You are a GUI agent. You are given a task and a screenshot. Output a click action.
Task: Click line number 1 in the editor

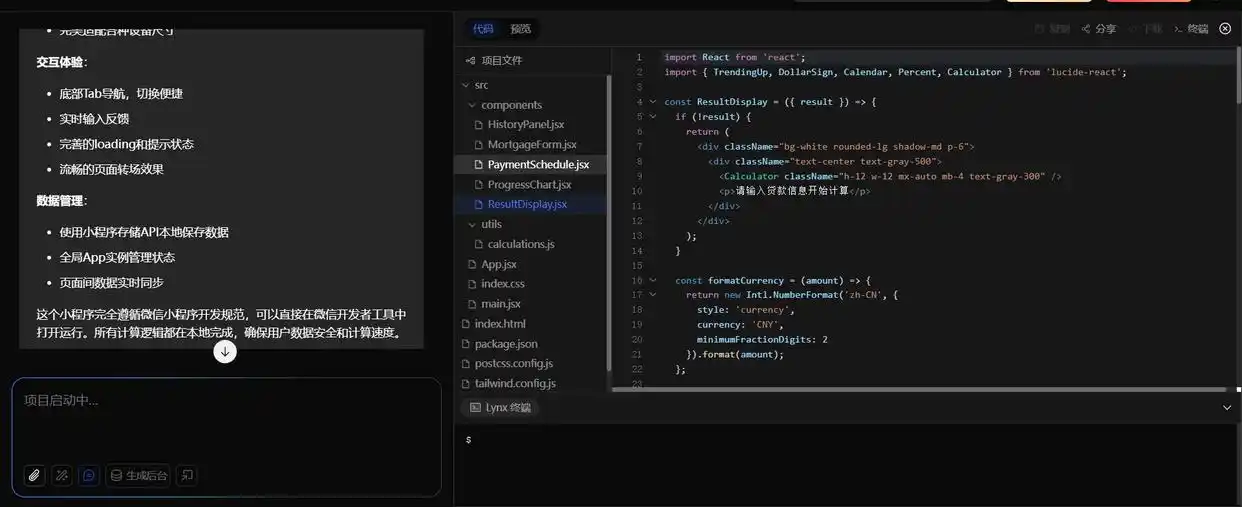[x=638, y=57]
